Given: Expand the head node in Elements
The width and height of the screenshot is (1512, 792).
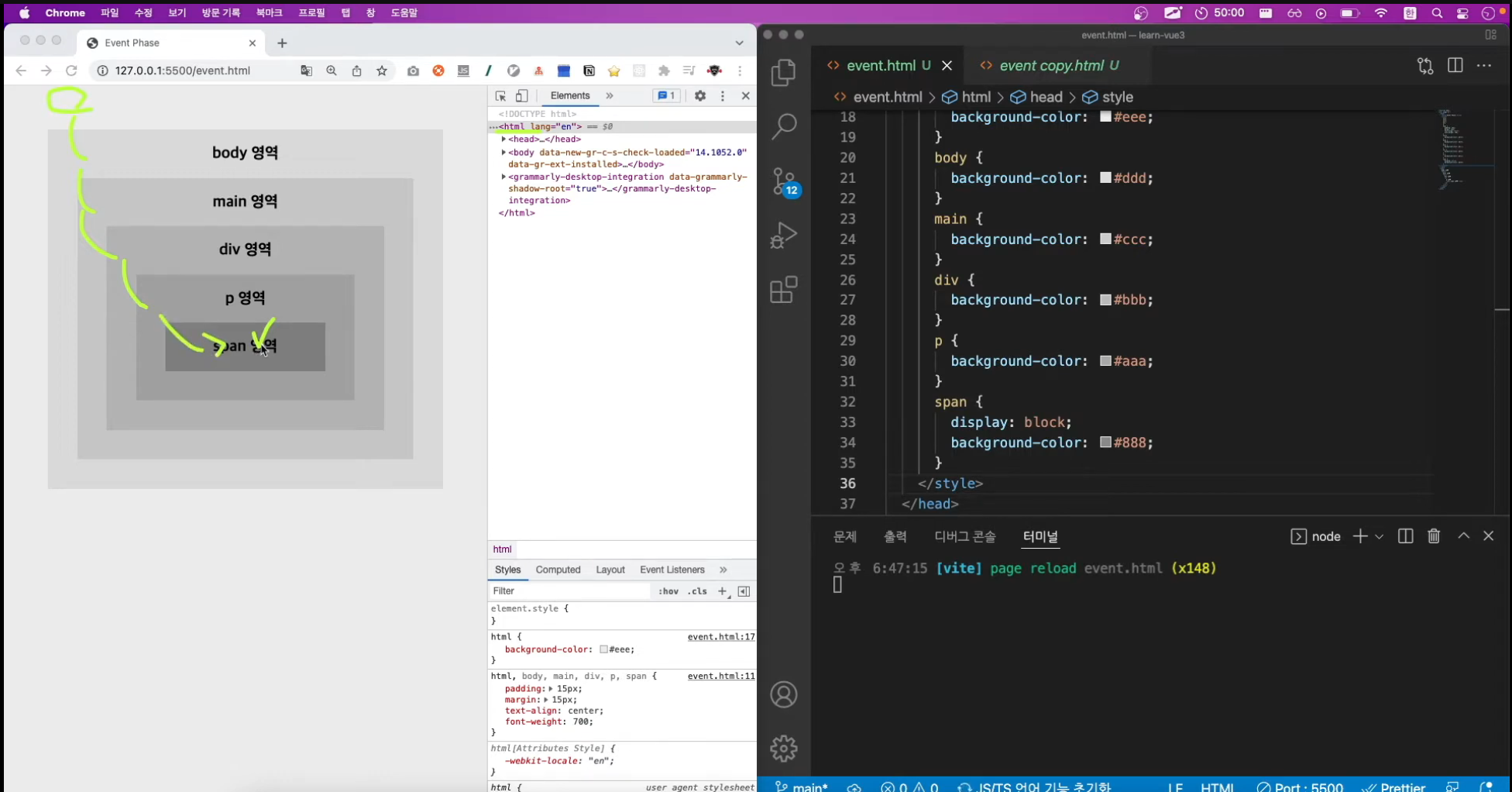Looking at the screenshot, I should [503, 139].
